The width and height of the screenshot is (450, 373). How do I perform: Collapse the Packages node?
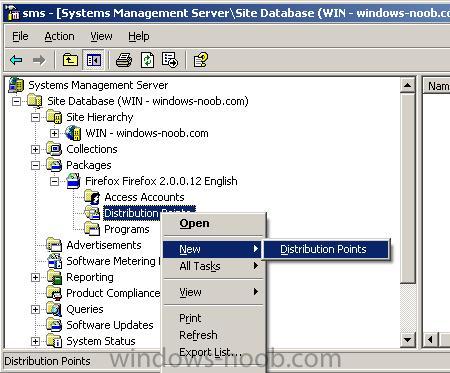pos(35,165)
